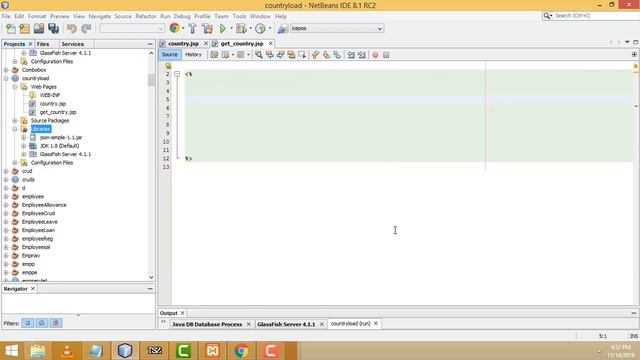Click the New File toolbar icon
The height and width of the screenshot is (360, 640).
pos(11,28)
